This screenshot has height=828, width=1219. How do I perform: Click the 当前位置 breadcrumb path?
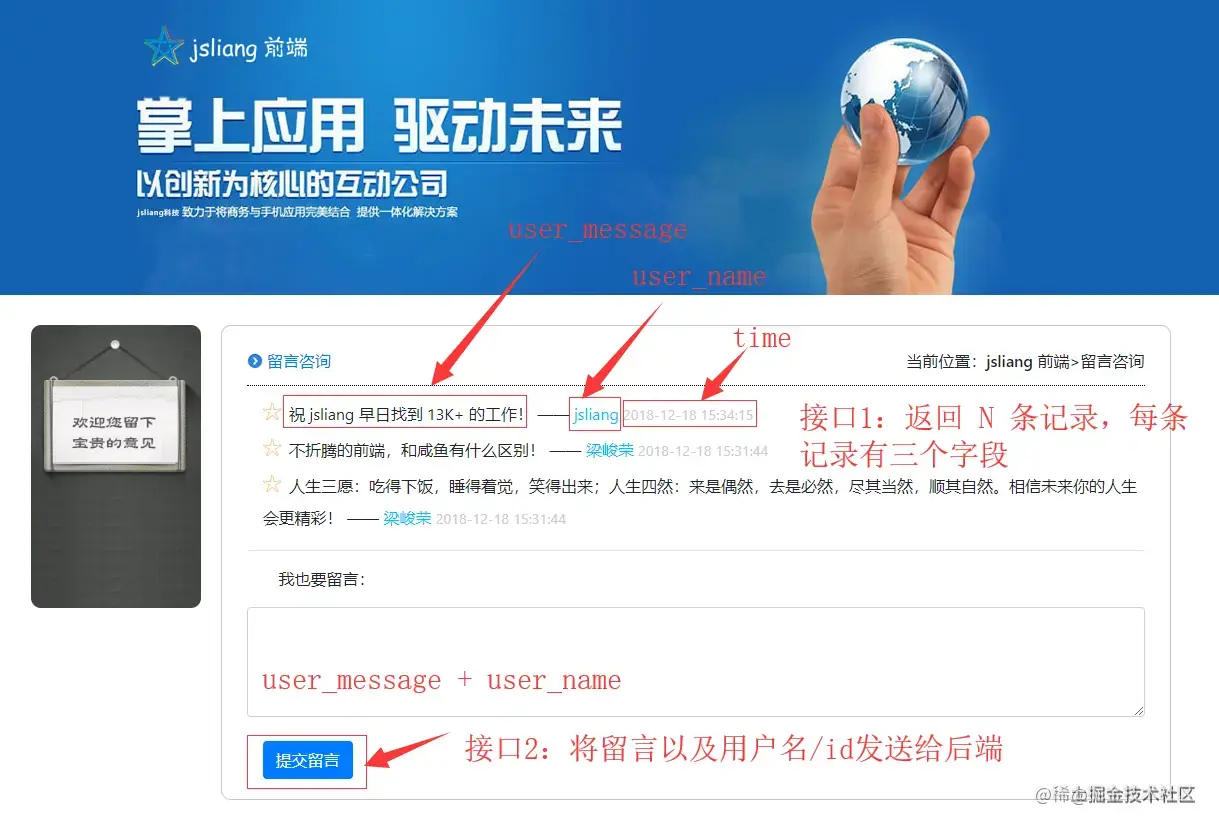pyautogui.click(x=1025, y=362)
